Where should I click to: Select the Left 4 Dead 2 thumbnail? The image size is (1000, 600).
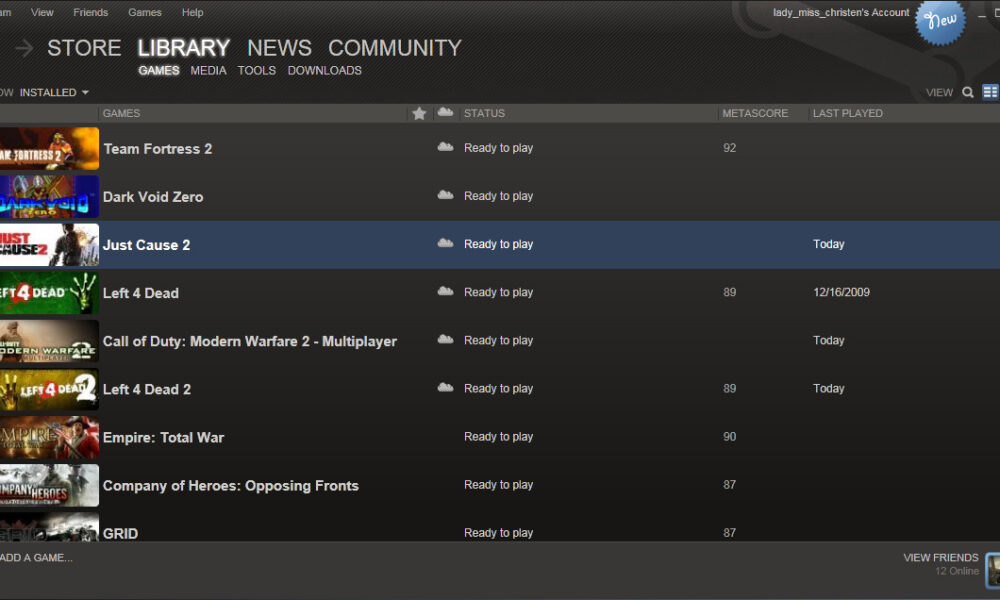[x=49, y=389]
